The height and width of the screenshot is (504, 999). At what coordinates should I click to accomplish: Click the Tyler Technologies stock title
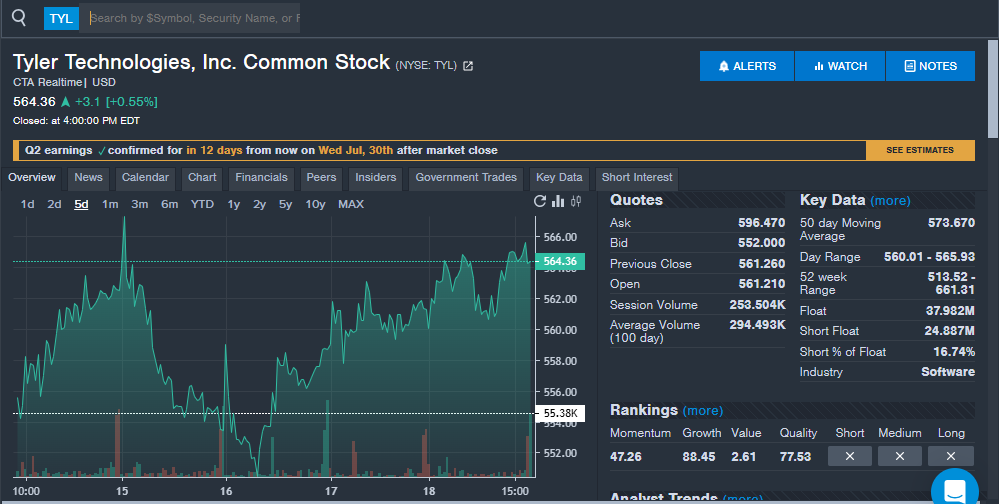pos(201,62)
